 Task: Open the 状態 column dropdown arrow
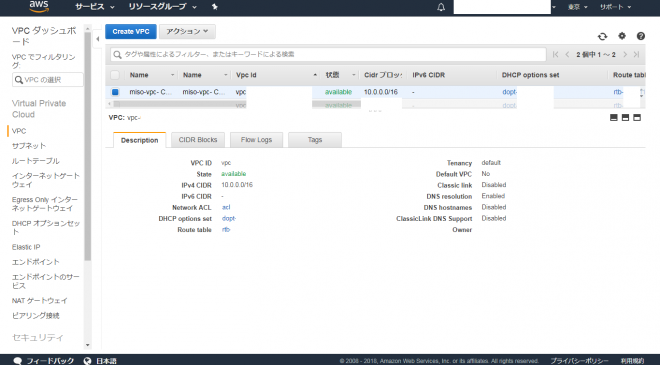pyautogui.click(x=354, y=75)
